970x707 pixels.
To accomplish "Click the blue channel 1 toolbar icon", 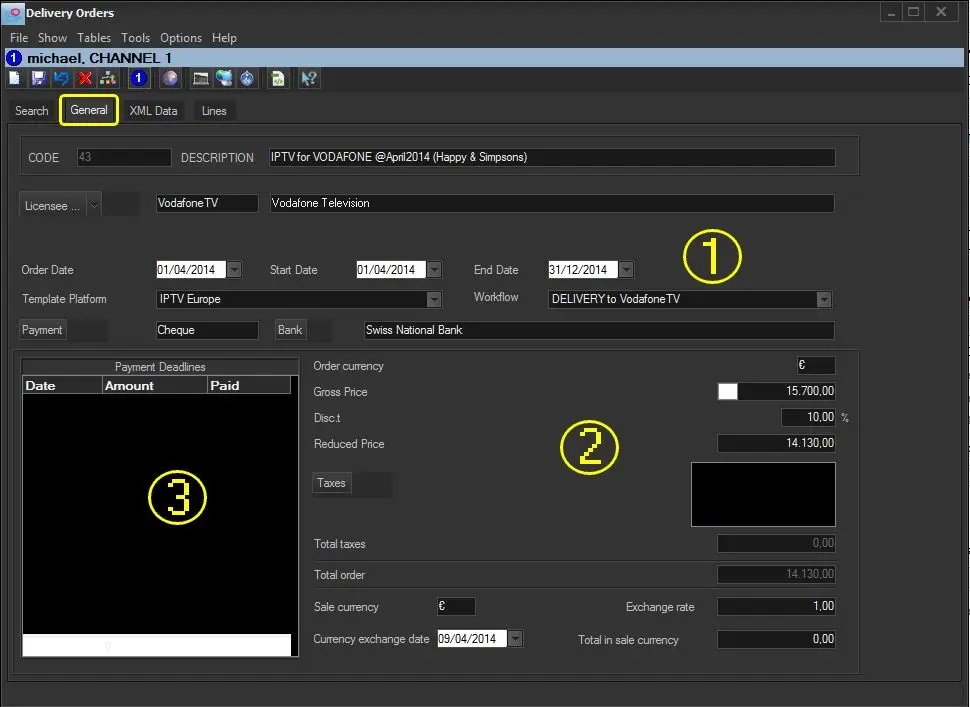I will pyautogui.click(x=139, y=78).
